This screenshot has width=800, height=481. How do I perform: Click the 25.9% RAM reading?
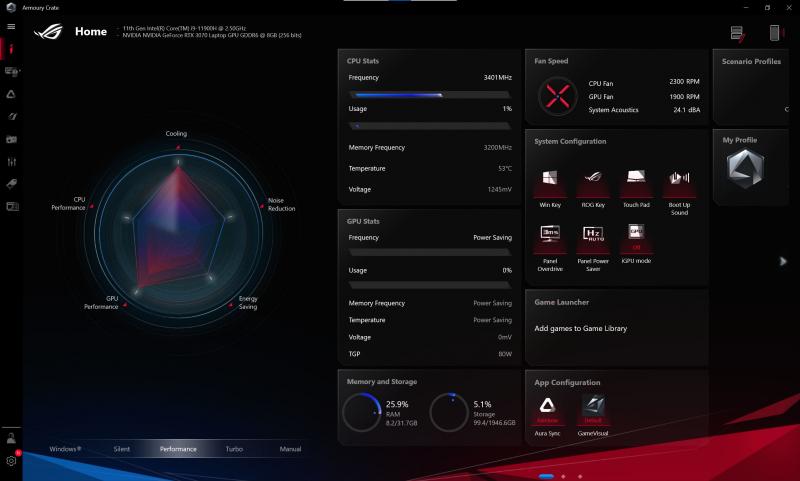[397, 404]
